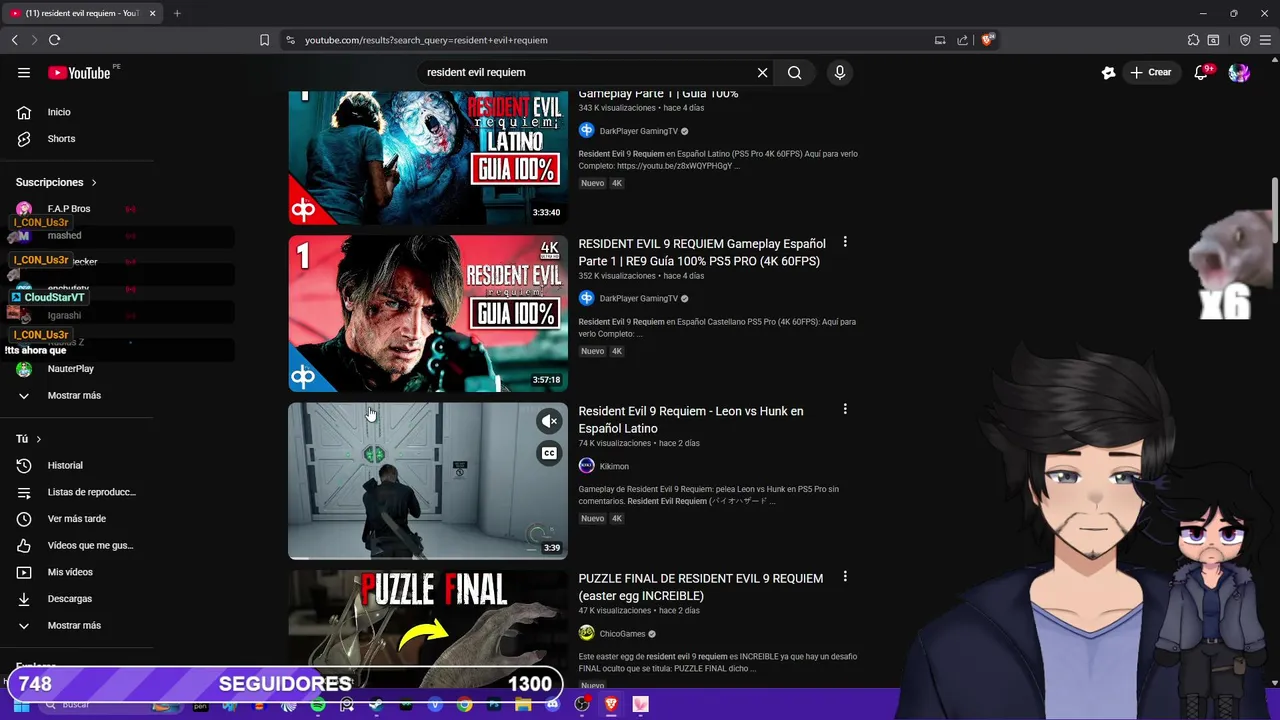The height and width of the screenshot is (720, 1280).
Task: Click the address bar URL
Action: click(x=426, y=40)
